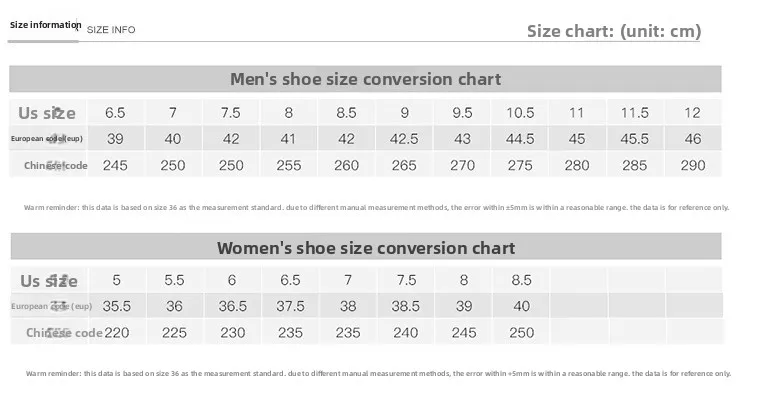
Task: Click the "Size chart: (unit: cm)" title
Action: coord(614,31)
